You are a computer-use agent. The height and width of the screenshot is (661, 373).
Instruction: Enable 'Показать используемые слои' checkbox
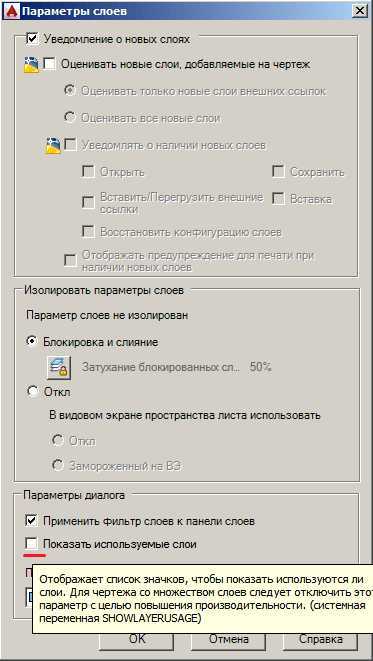coord(32,544)
